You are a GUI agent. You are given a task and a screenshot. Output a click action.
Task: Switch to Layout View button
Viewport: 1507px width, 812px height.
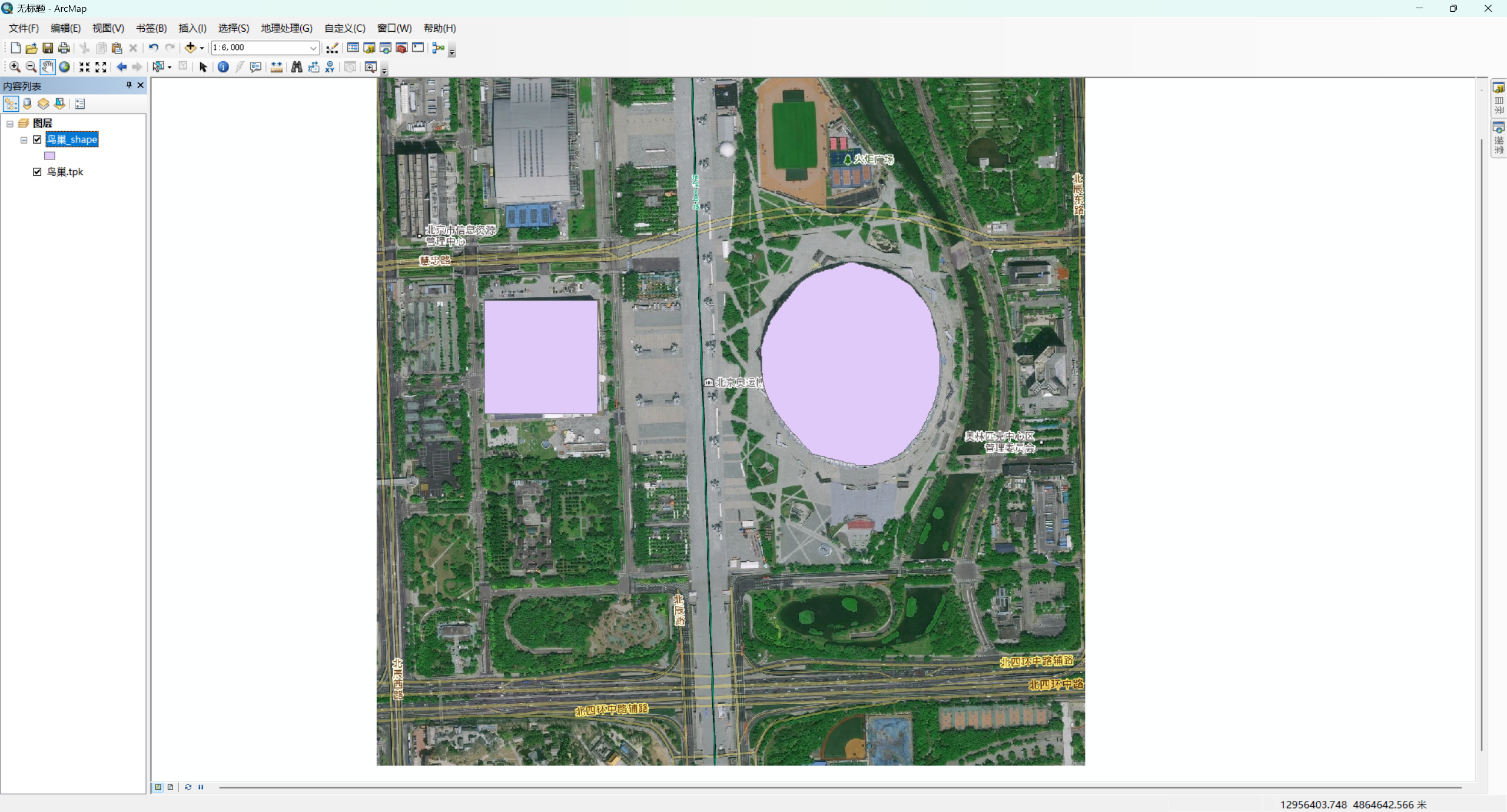(x=170, y=787)
